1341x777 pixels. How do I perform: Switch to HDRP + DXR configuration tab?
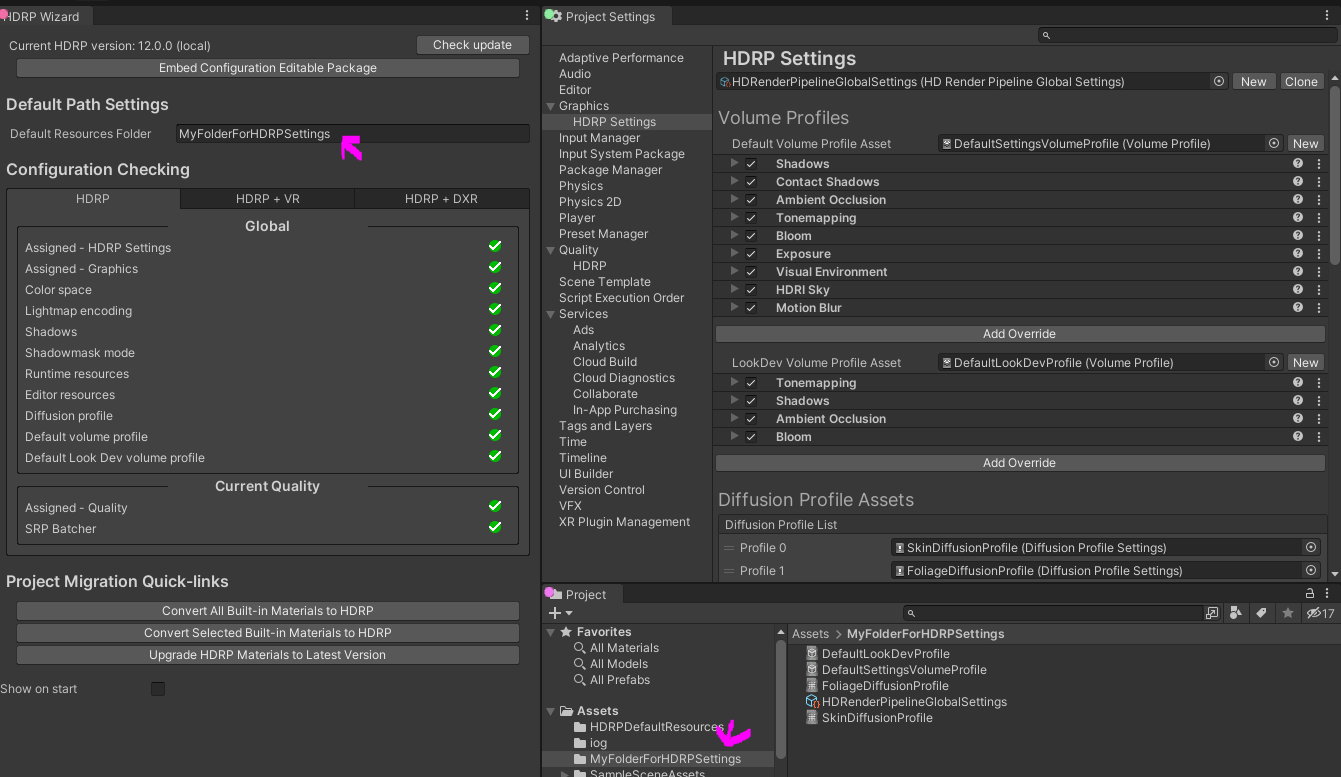(441, 199)
